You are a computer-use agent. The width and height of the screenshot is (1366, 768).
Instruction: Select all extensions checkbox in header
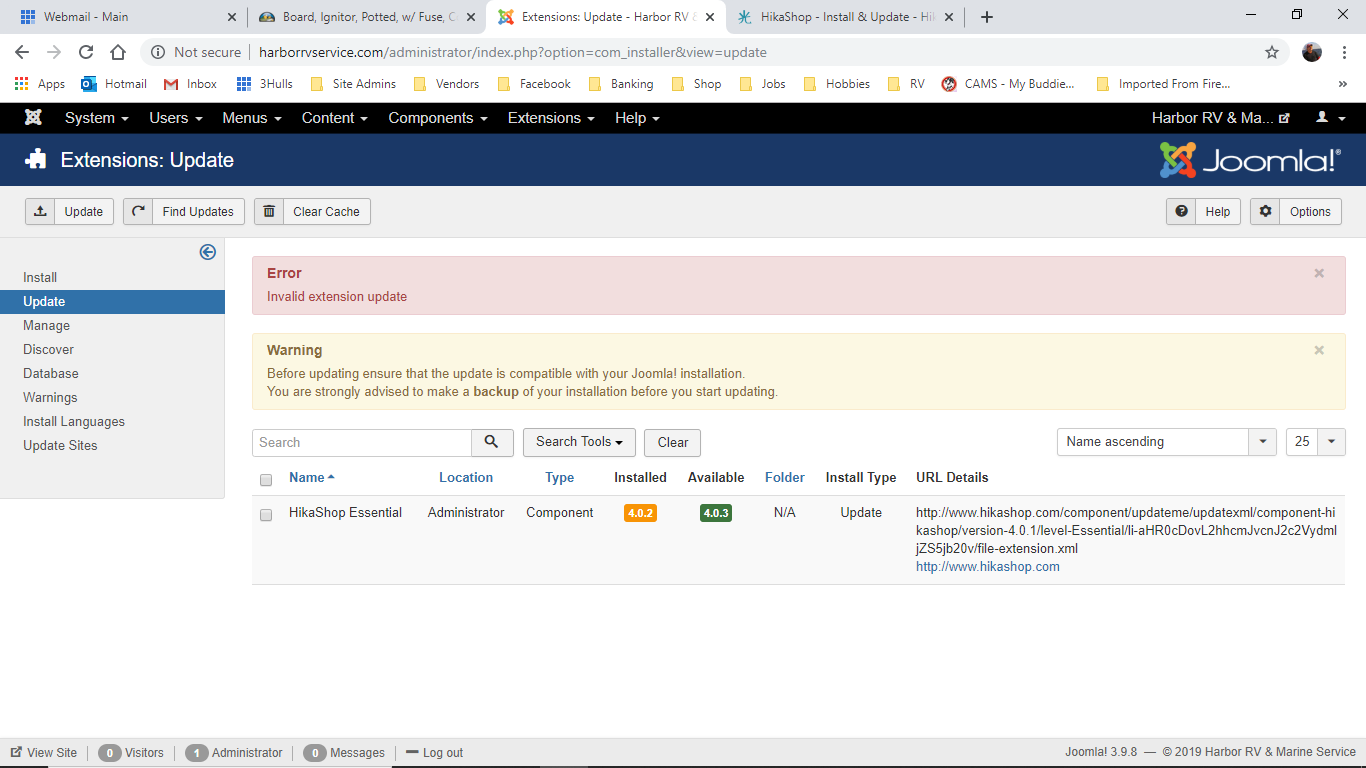click(x=266, y=479)
